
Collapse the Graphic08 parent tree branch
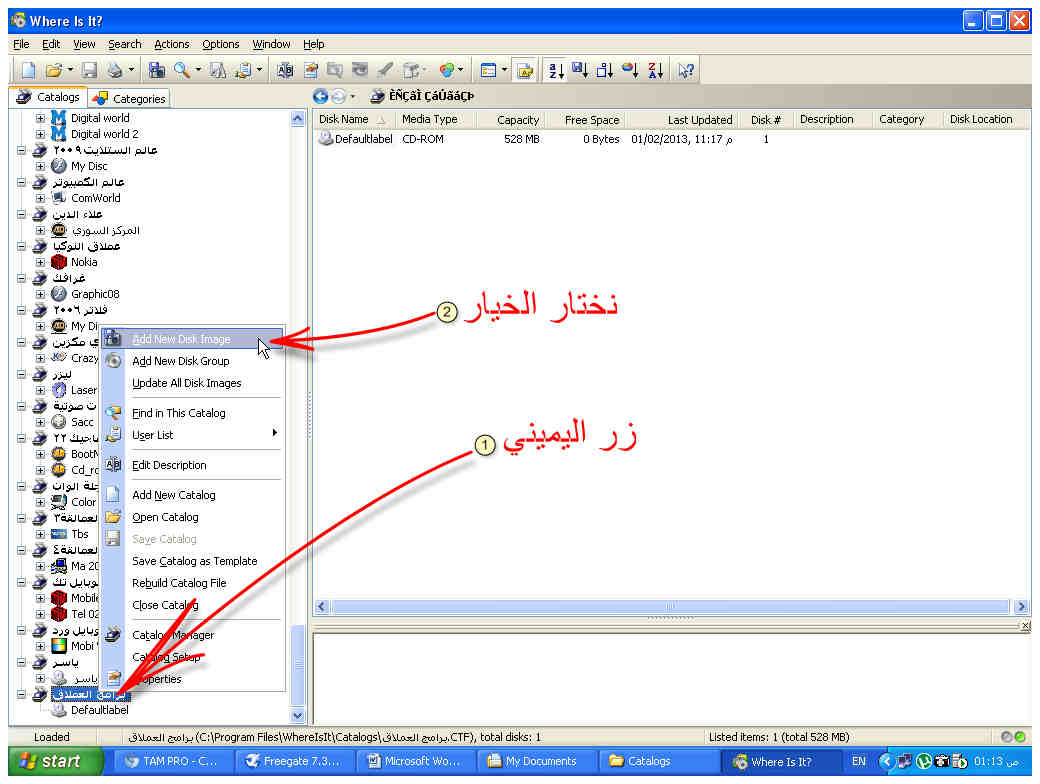click(x=24, y=277)
